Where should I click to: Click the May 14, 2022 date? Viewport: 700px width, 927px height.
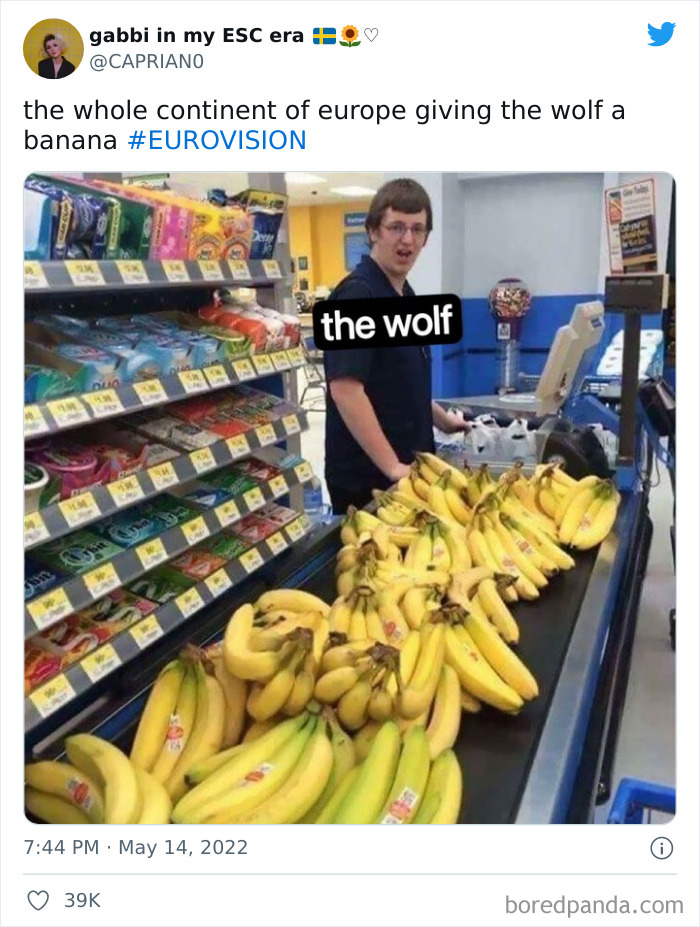(183, 847)
